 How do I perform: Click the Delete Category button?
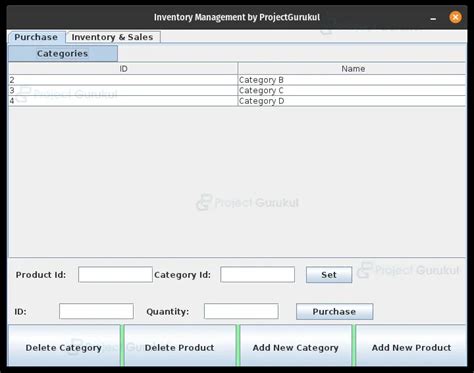point(64,347)
